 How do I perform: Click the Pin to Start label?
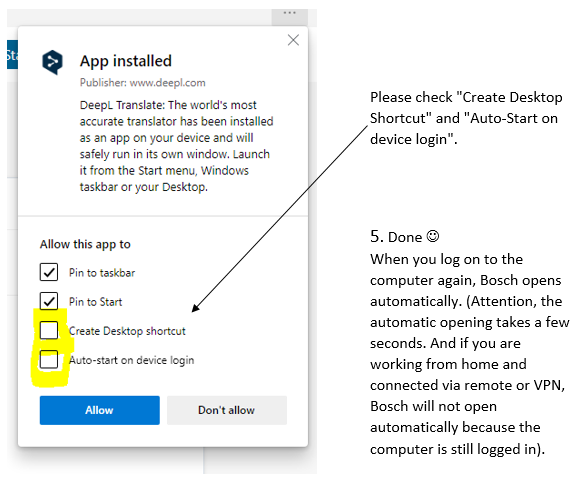tap(95, 302)
